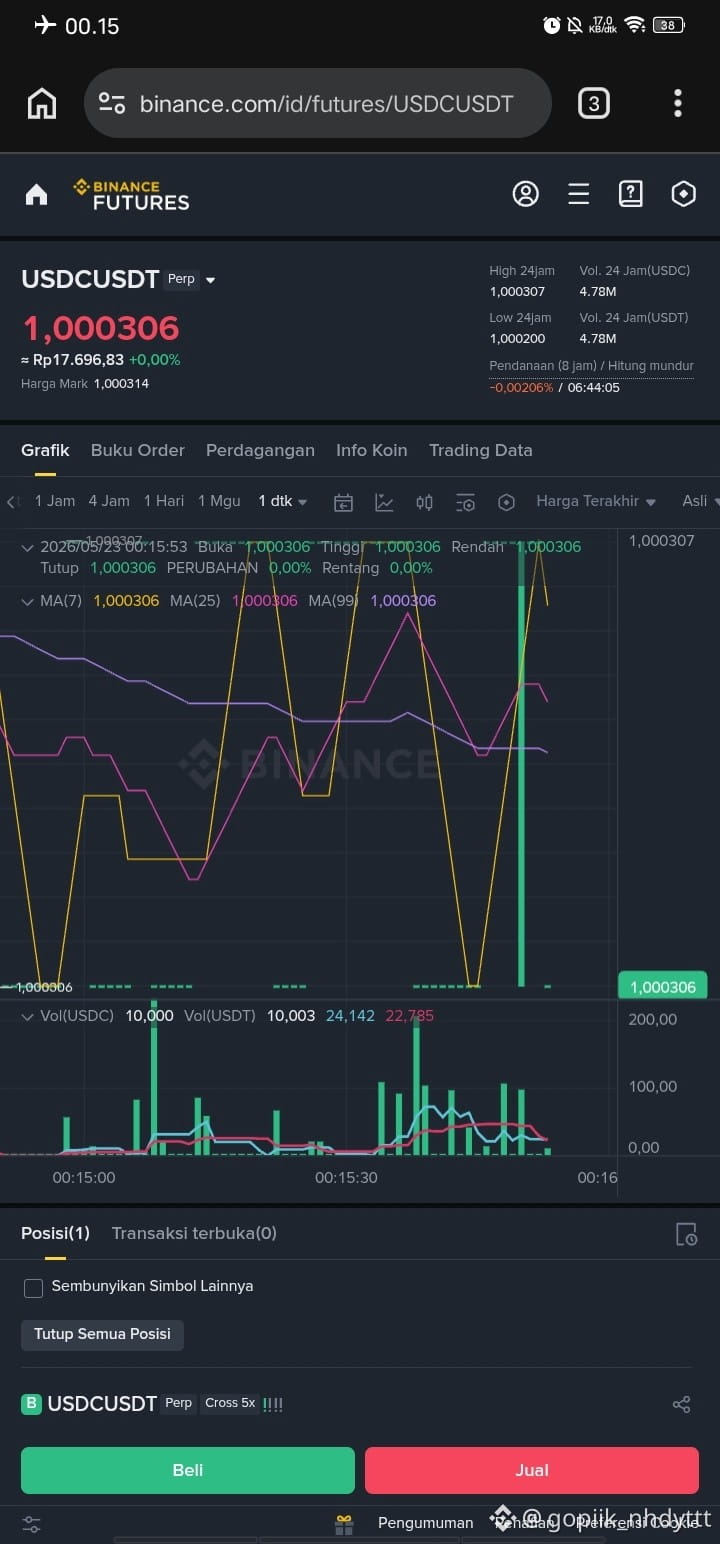Expand the USDCUSDT Perp symbol dropdown
The width and height of the screenshot is (720, 1544).
210,280
